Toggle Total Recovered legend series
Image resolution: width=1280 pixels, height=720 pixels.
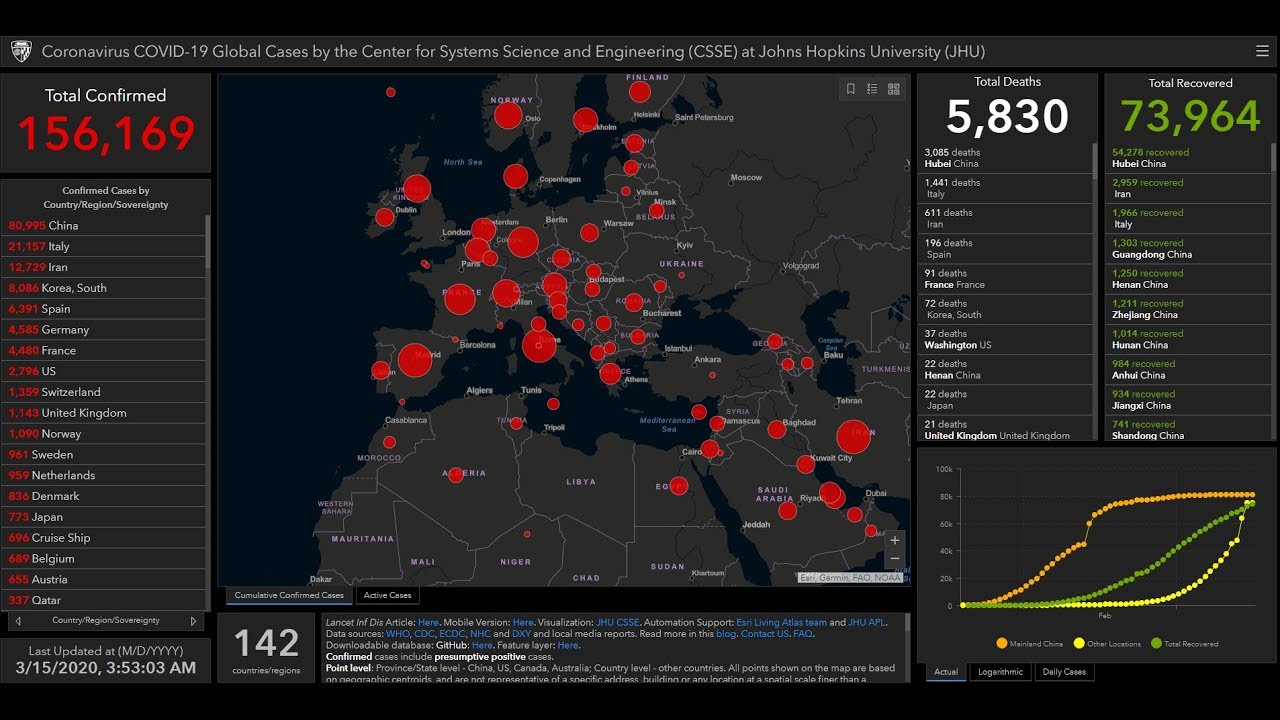tap(1184, 644)
